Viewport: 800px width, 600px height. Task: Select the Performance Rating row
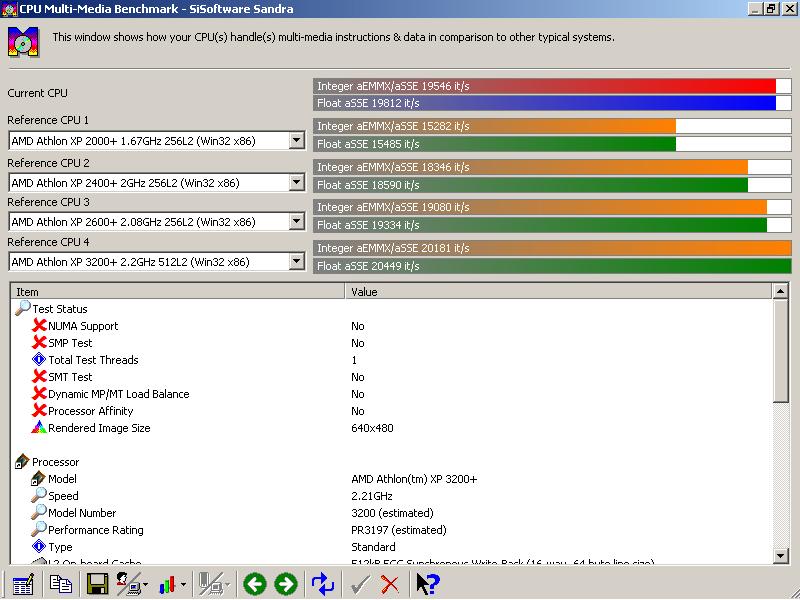pos(96,530)
